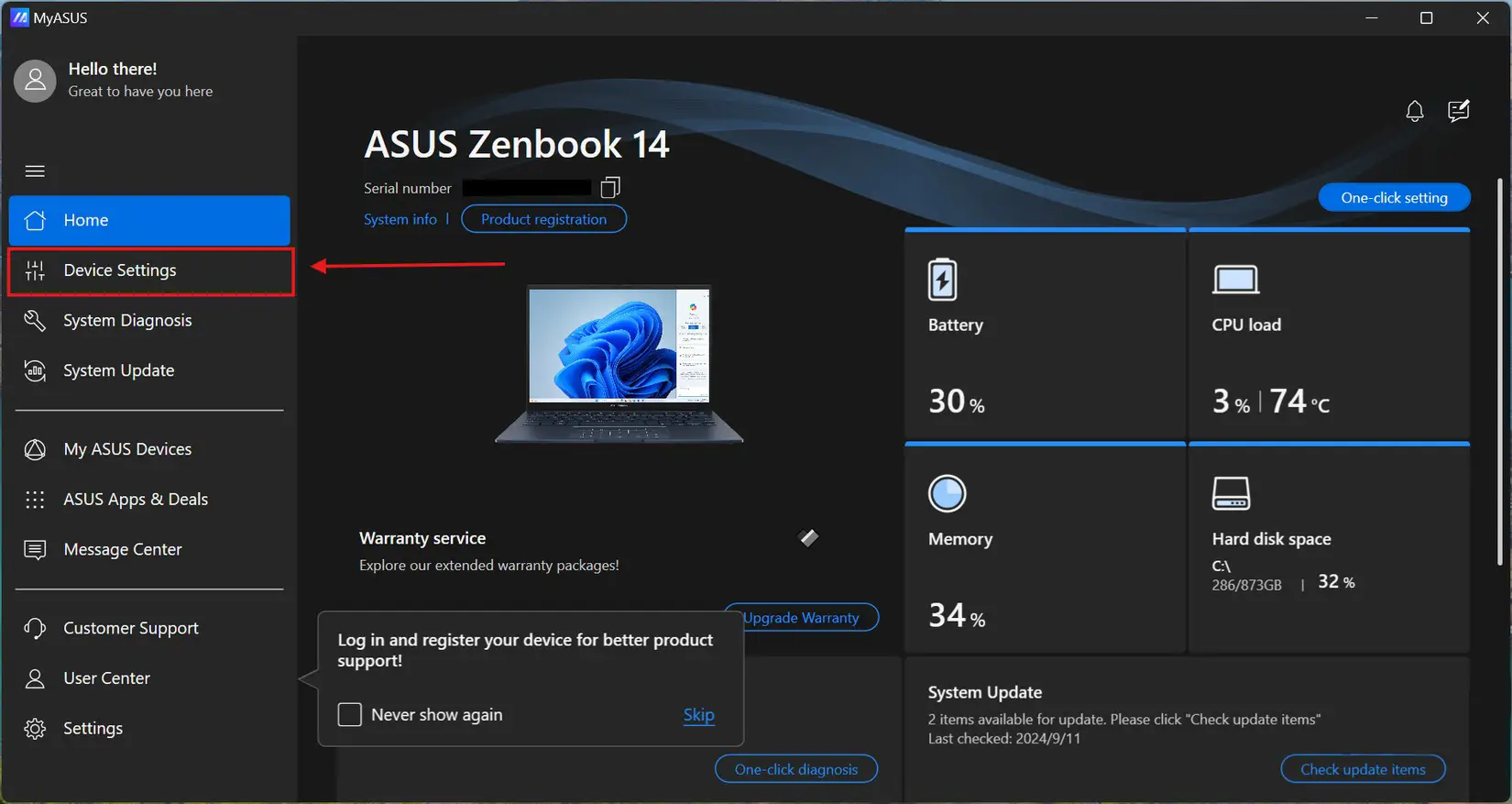The image size is (1512, 804).
Task: Click the CPU temperature 74°C value
Action: tap(1299, 401)
